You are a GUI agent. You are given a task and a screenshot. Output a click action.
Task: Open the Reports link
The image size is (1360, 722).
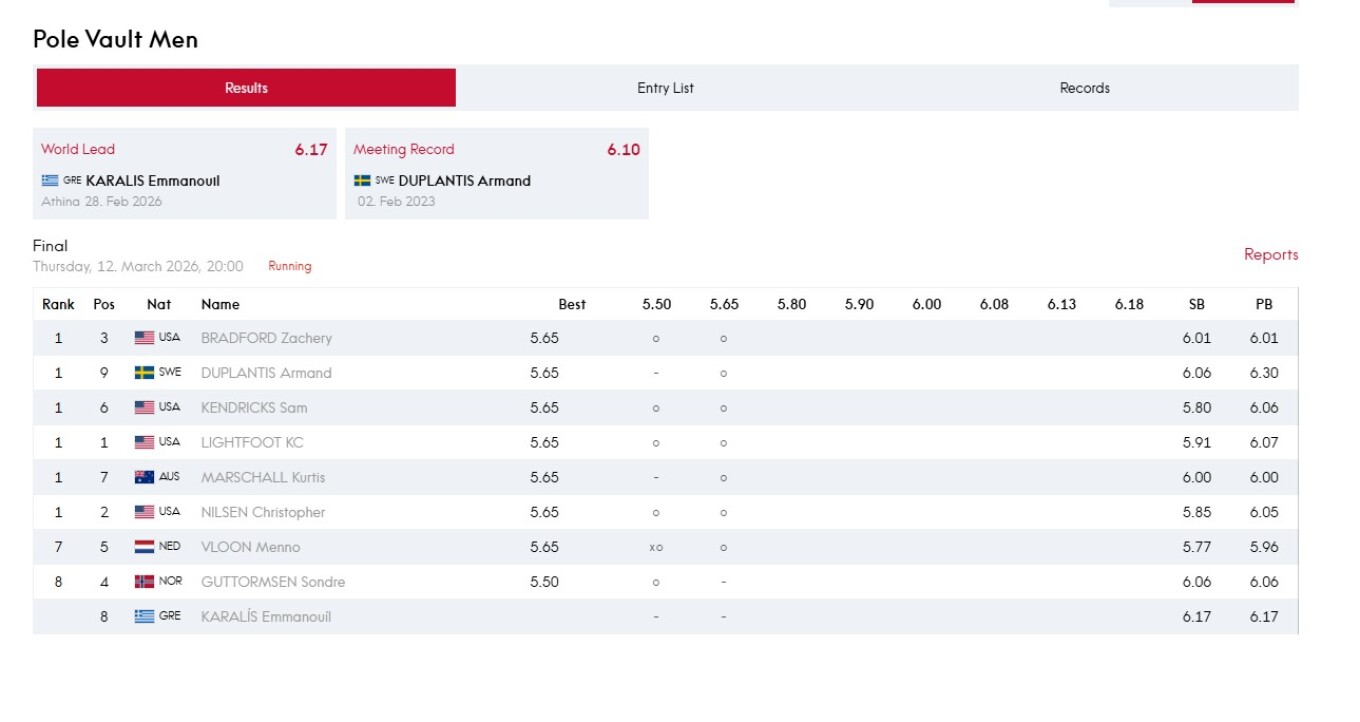[1270, 255]
